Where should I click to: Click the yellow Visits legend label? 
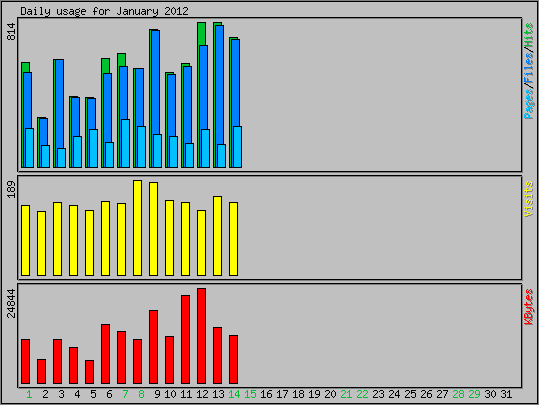529,199
